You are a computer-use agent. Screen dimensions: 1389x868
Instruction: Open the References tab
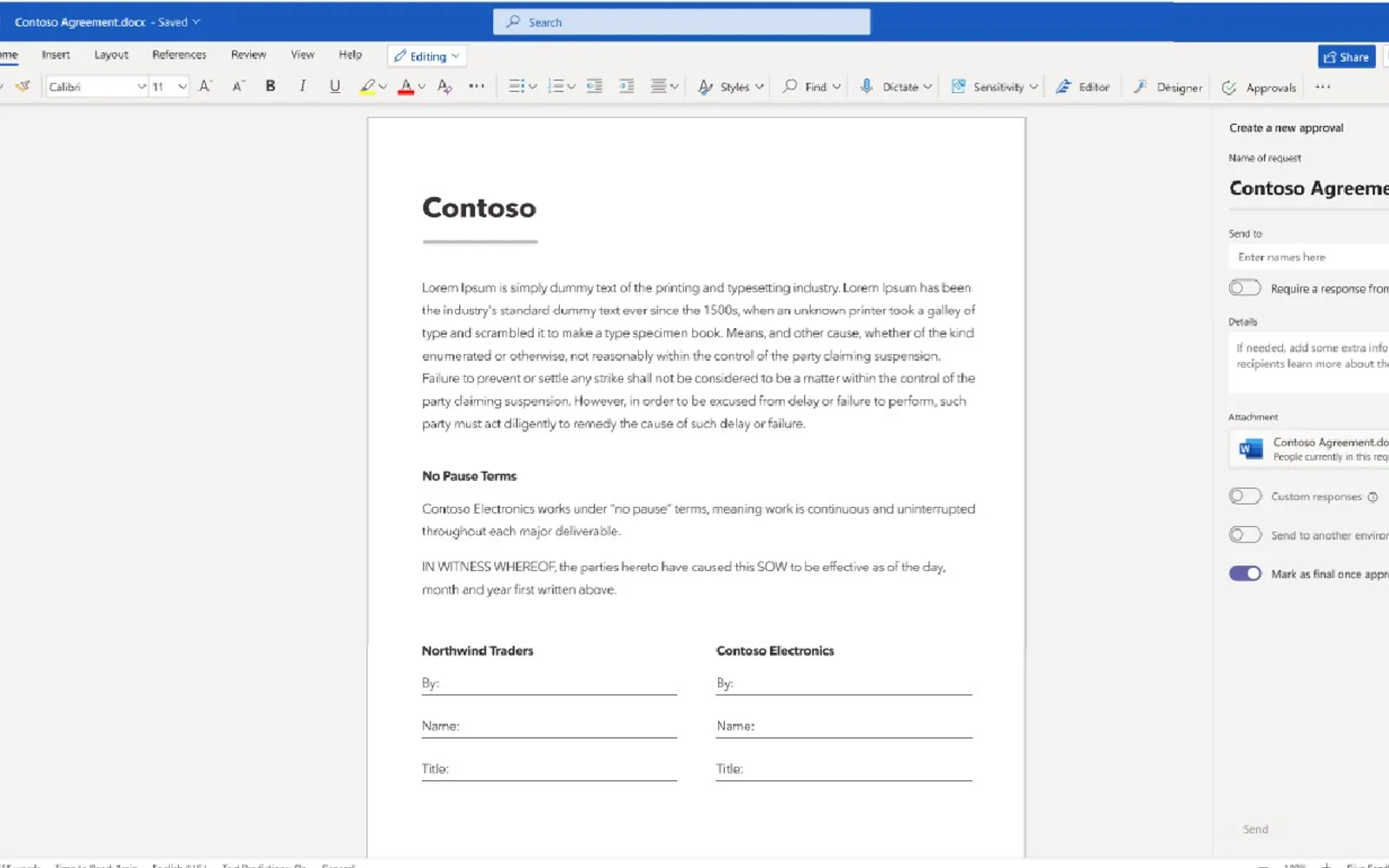[179, 55]
